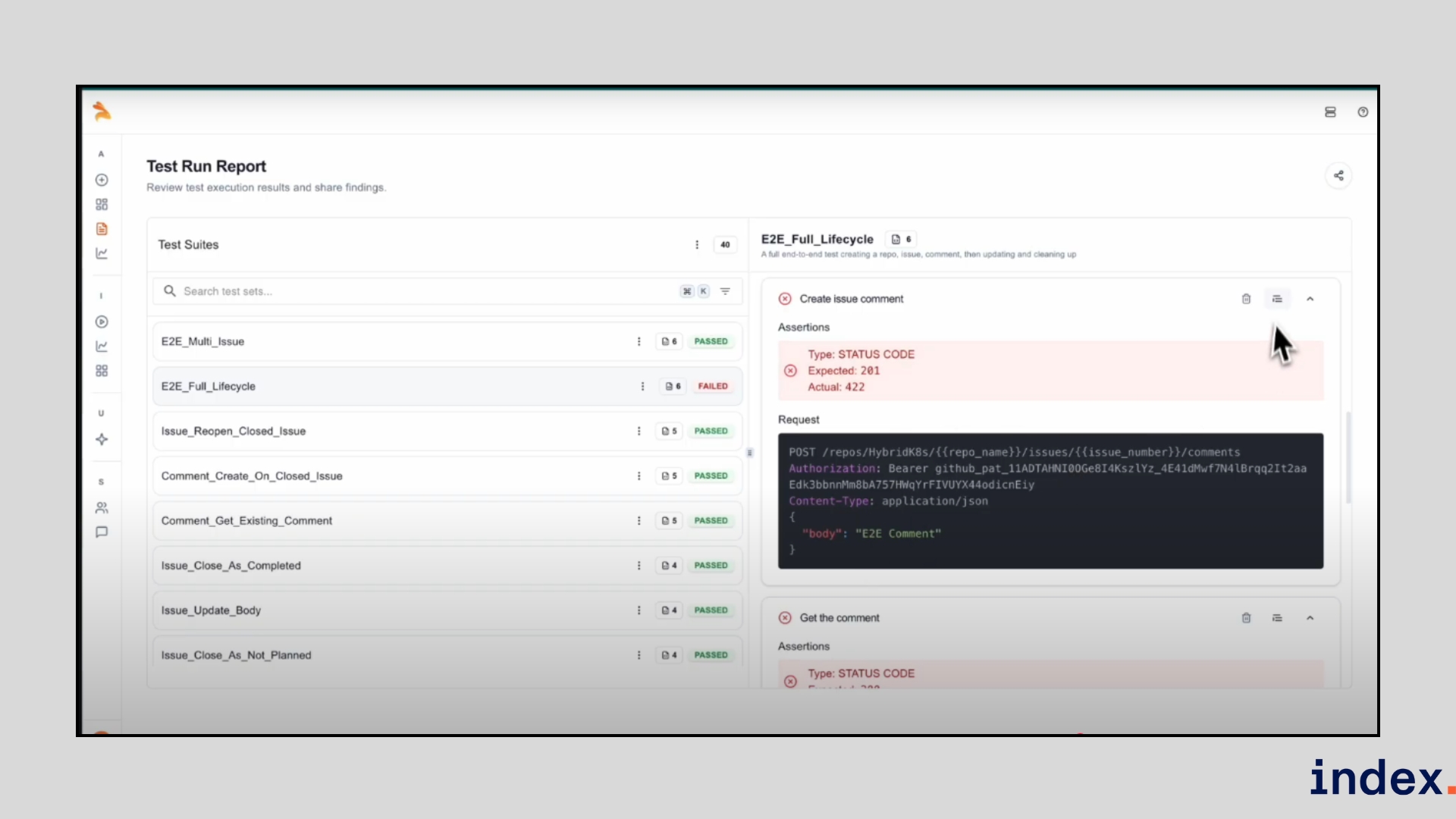This screenshot has width=1456, height=819.
Task: Delete the Create issue comment step via trash icon
Action: (1245, 299)
